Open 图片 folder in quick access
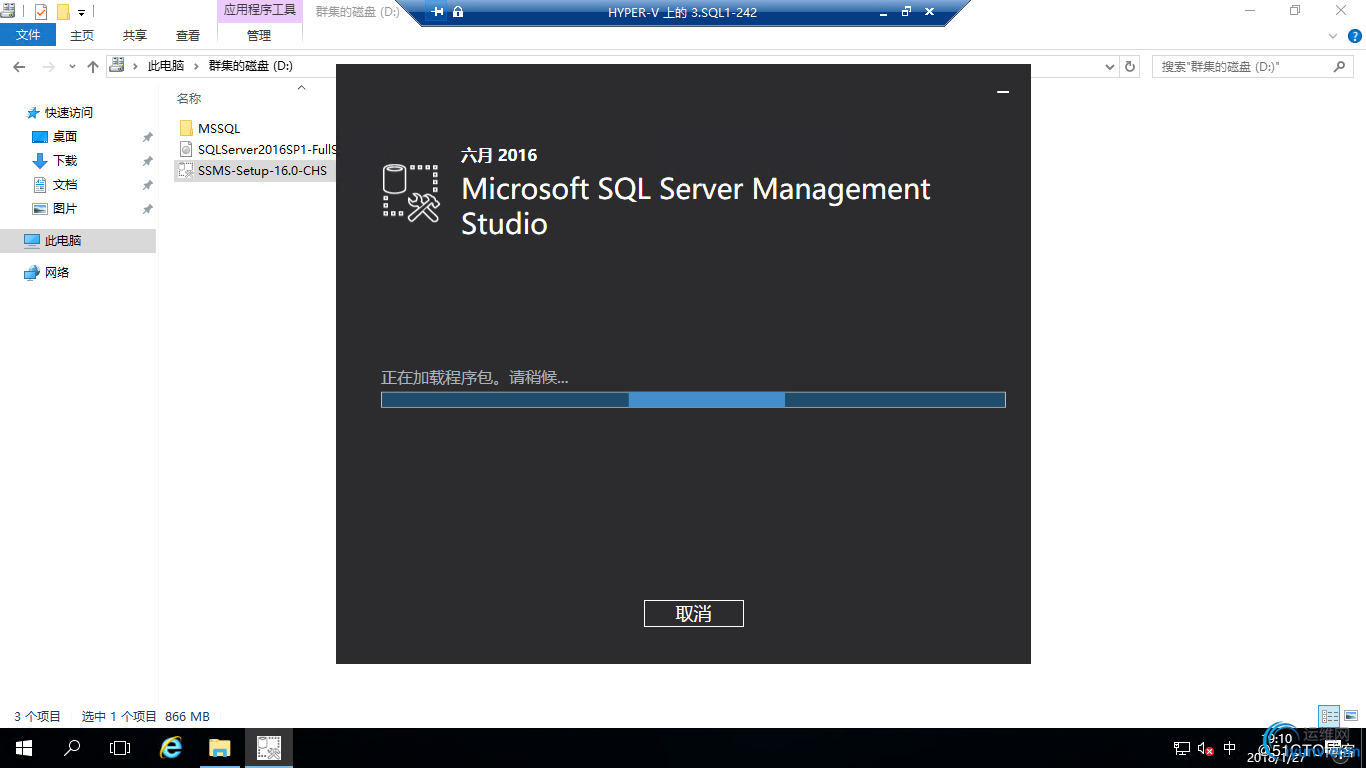The width and height of the screenshot is (1366, 768). pyautogui.click(x=65, y=209)
